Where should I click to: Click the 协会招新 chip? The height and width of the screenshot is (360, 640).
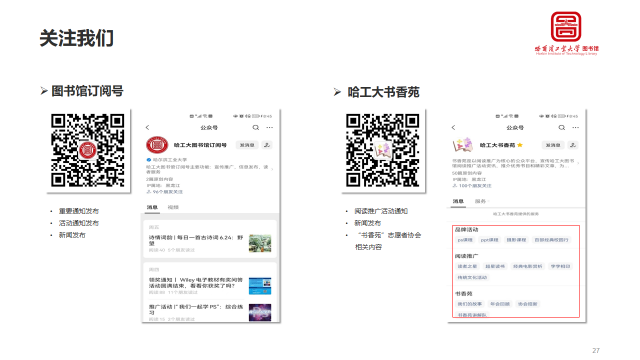[x=528, y=304]
